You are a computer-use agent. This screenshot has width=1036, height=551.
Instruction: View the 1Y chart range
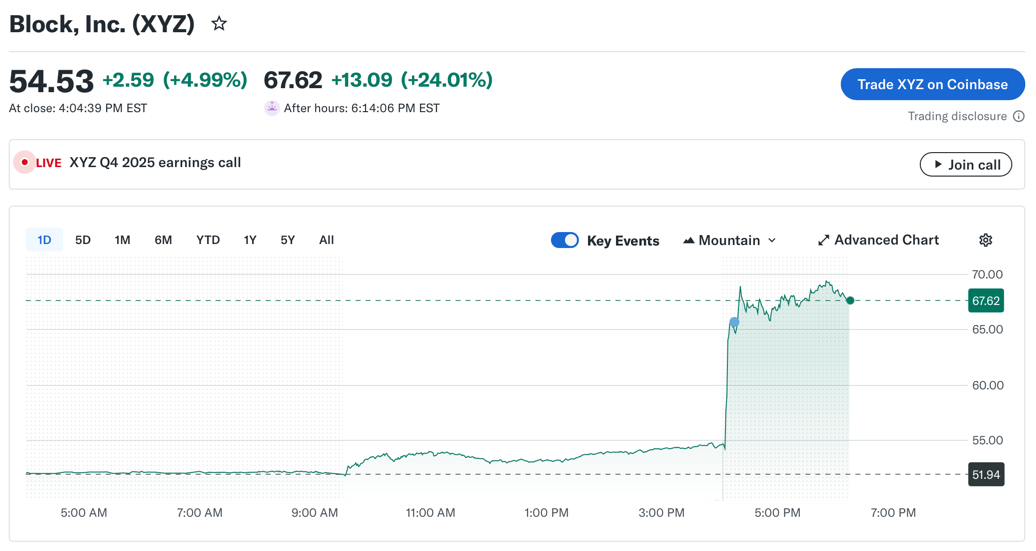pos(250,240)
